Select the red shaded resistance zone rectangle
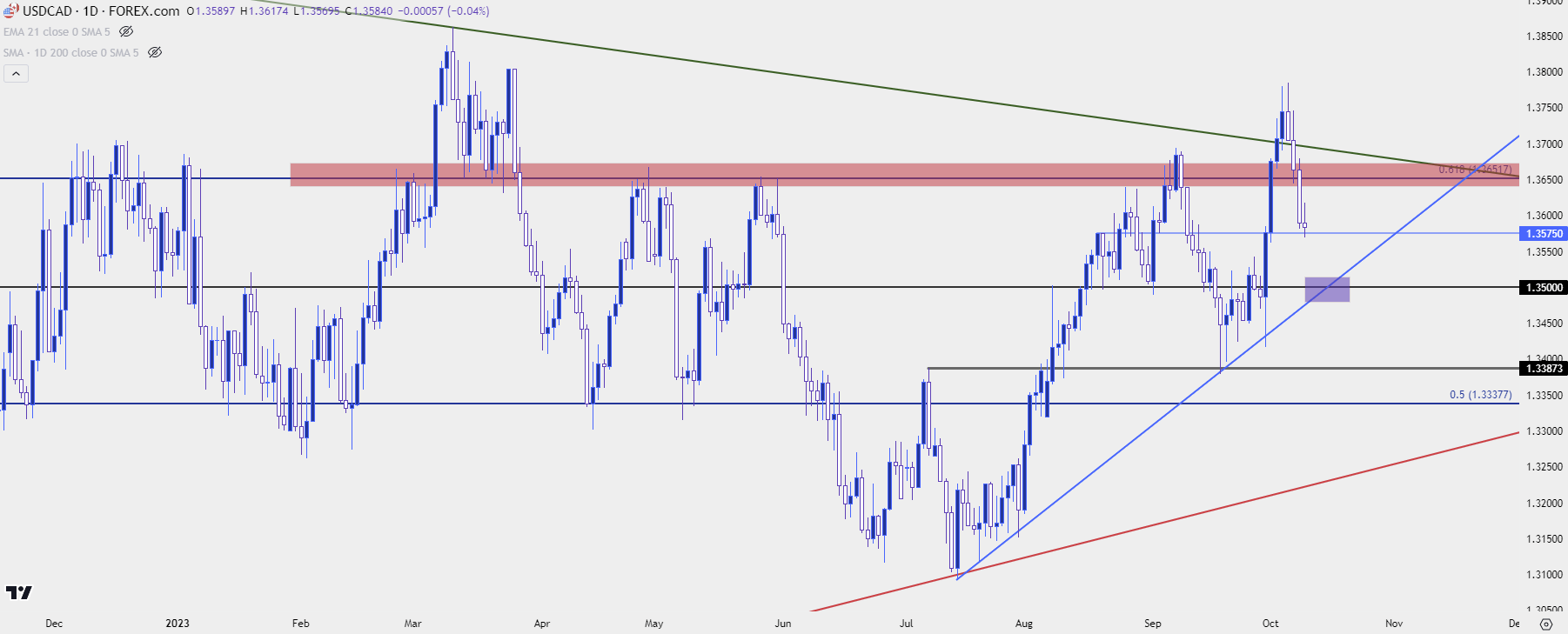1568x634 pixels. (904, 175)
